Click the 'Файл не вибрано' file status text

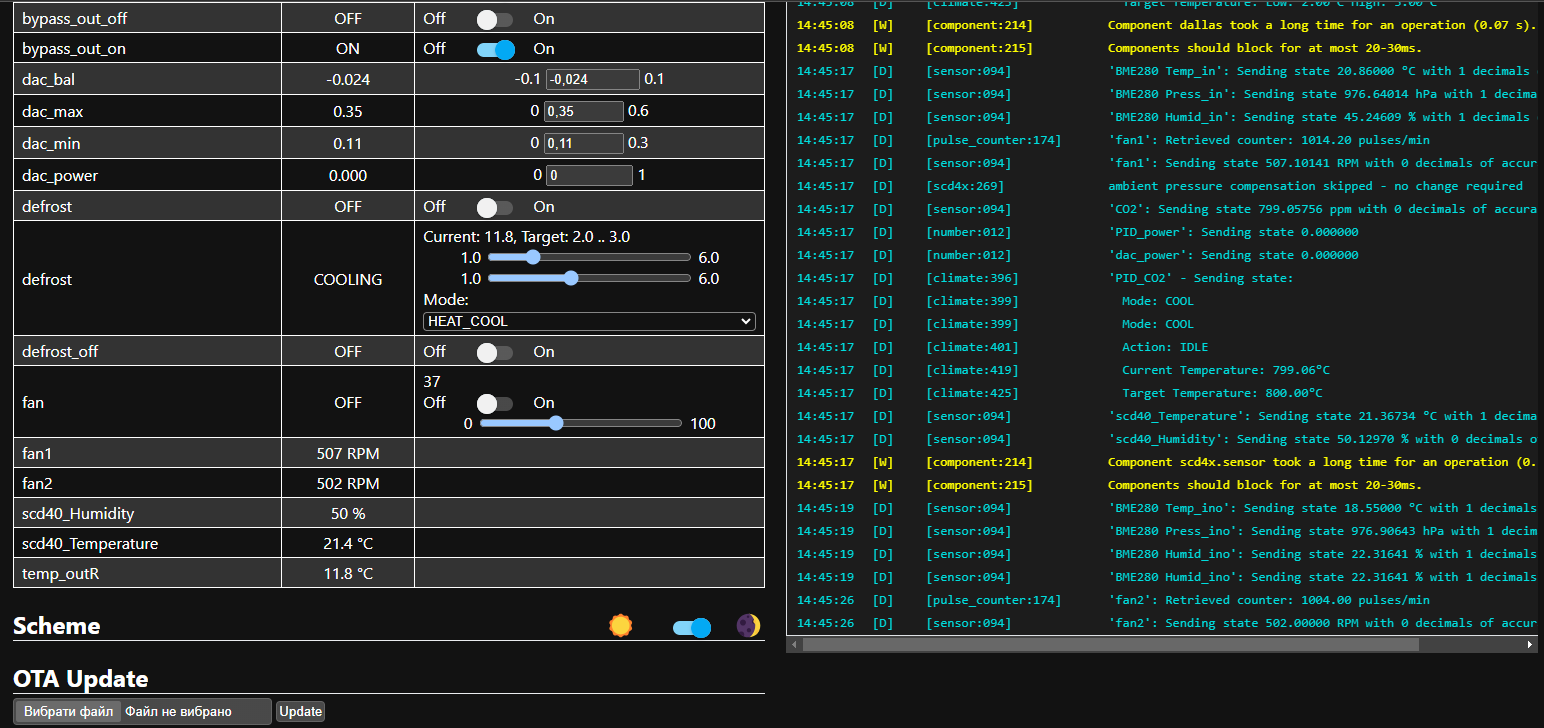tap(179, 712)
